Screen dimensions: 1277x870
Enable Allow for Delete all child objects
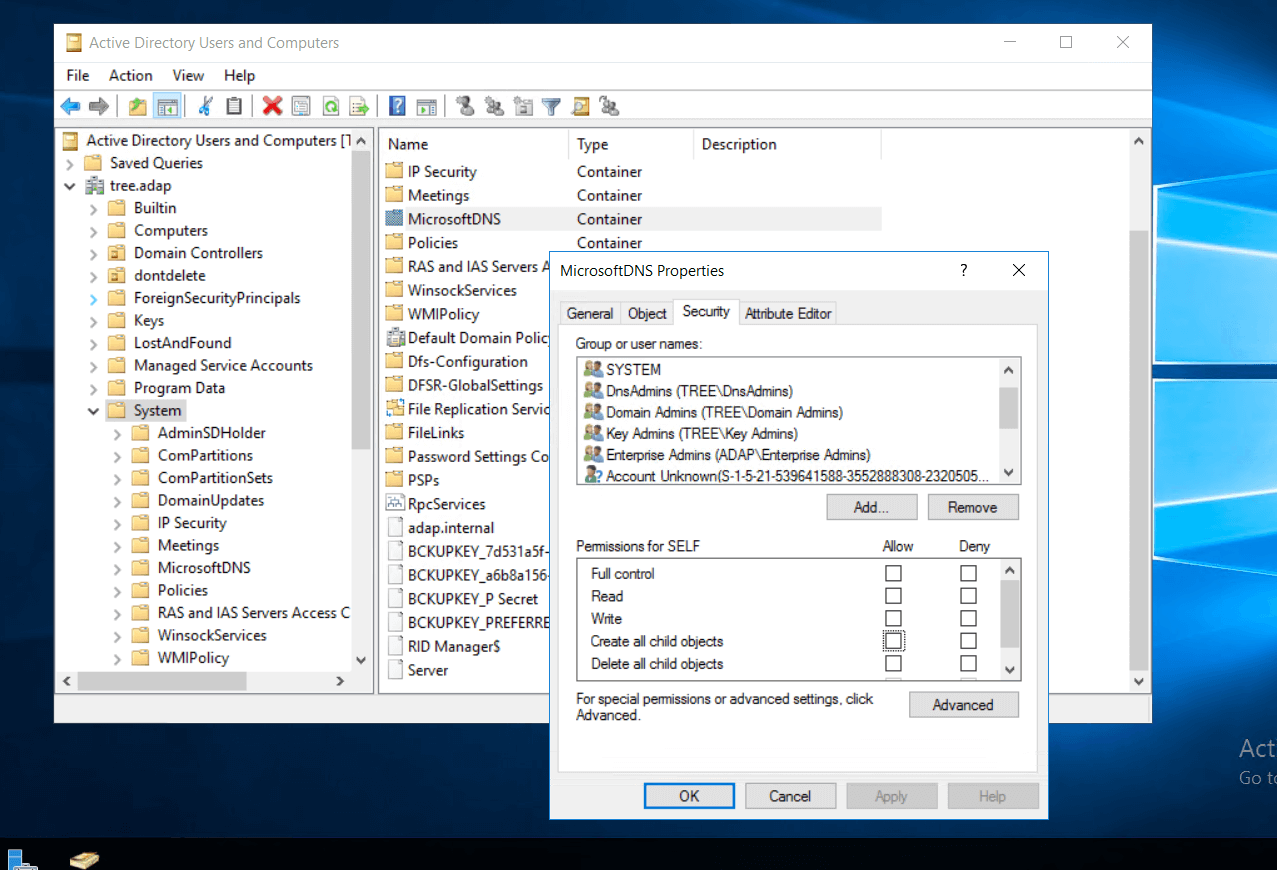[x=893, y=664]
